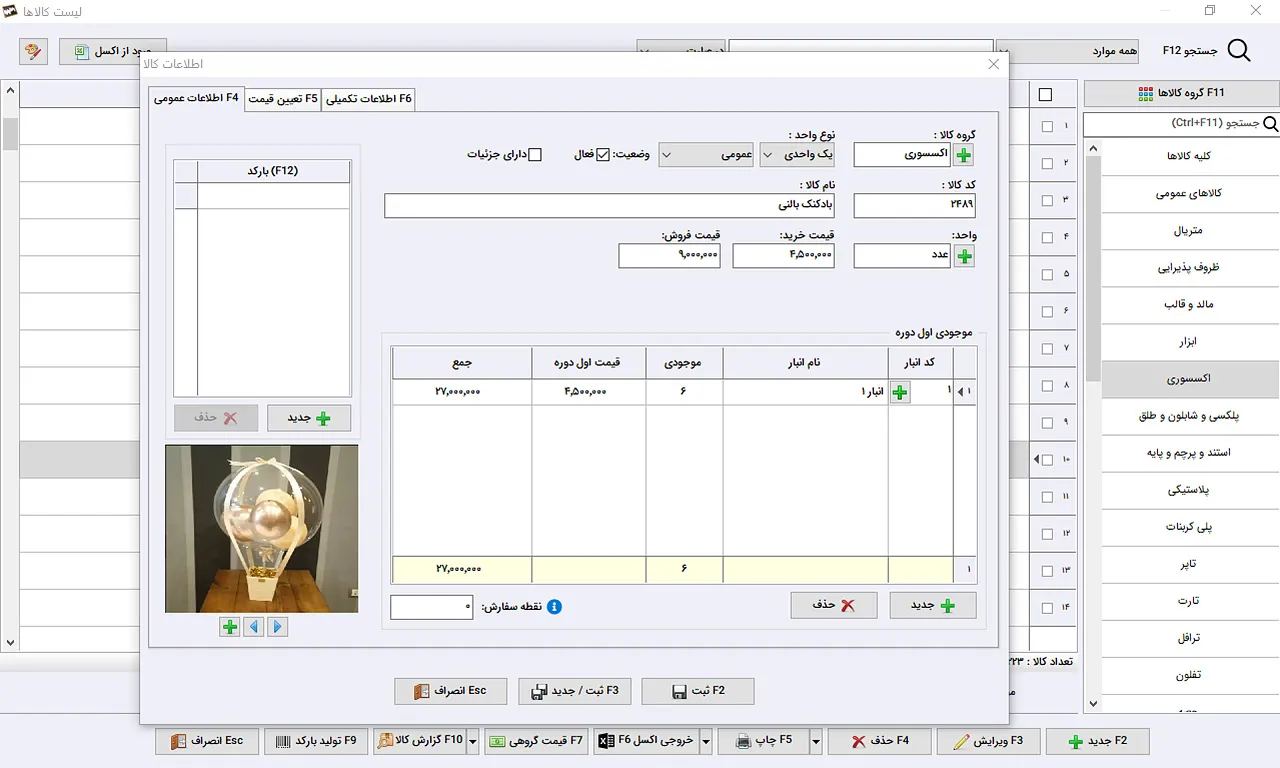Click F9 تولید بارکد button
The width and height of the screenshot is (1280, 768).
tap(316, 741)
